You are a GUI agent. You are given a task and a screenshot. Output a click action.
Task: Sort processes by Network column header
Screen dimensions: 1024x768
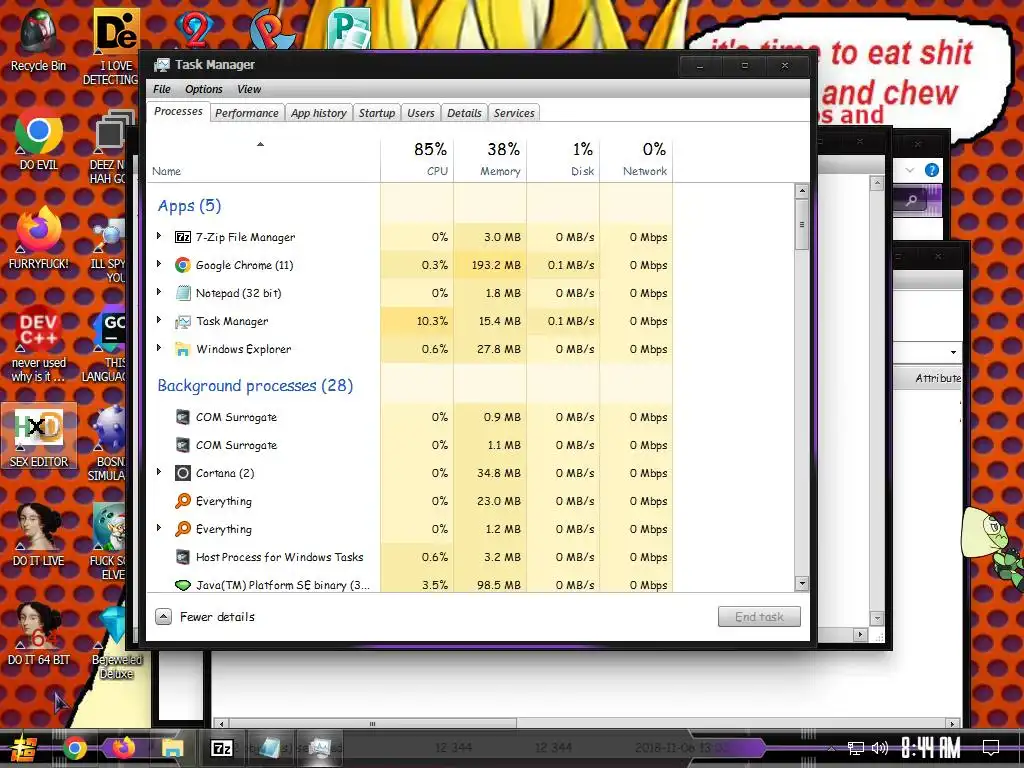636,159
